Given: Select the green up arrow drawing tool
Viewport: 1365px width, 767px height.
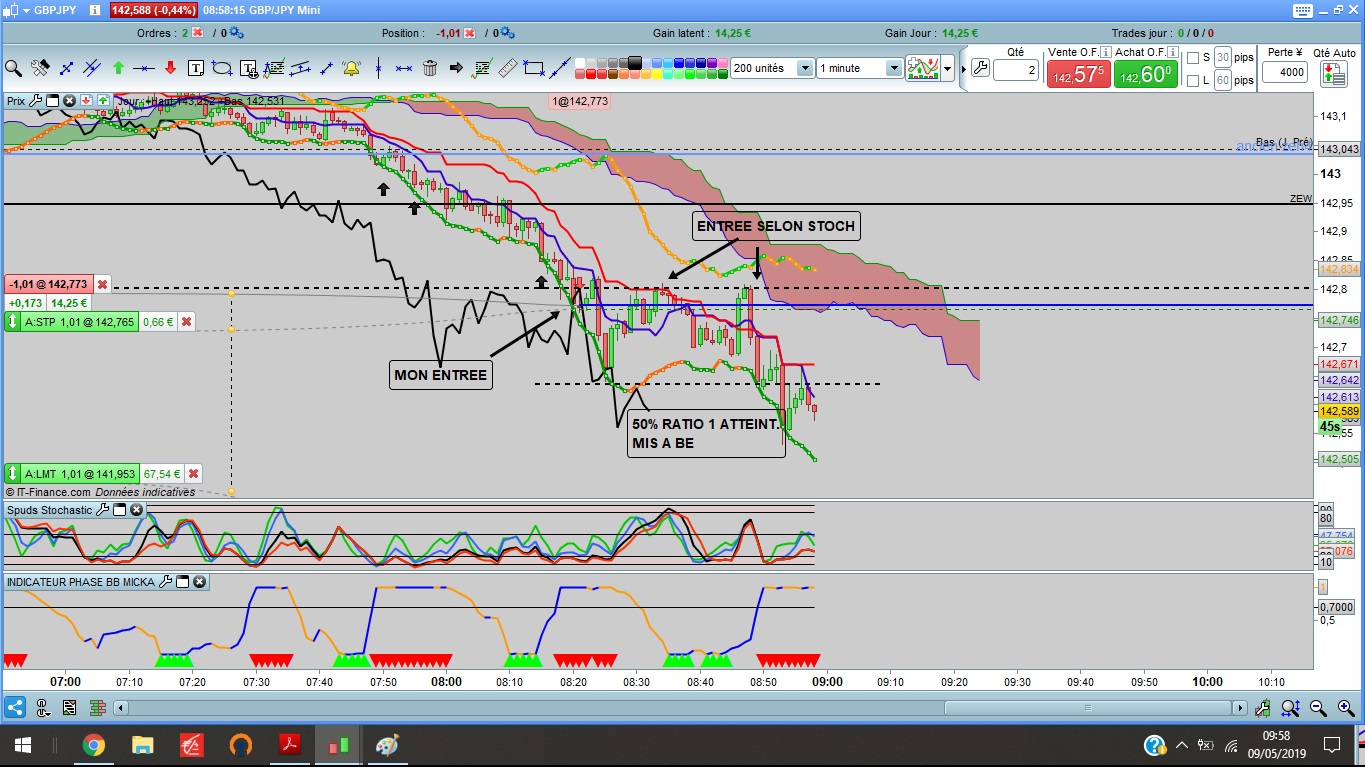Looking at the screenshot, I should click(x=118, y=68).
